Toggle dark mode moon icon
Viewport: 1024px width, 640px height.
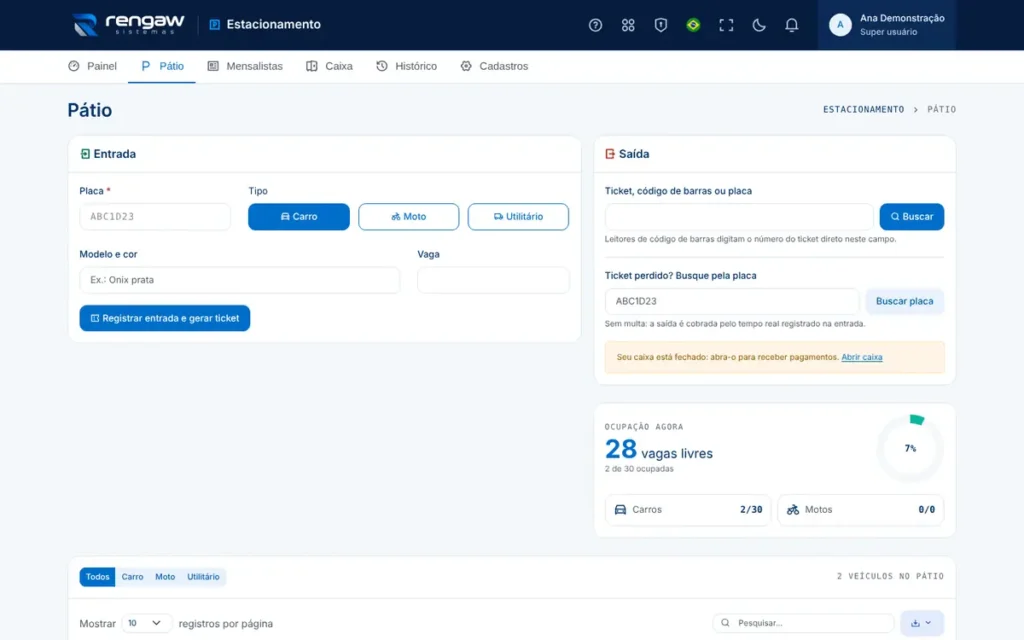pyautogui.click(x=758, y=25)
